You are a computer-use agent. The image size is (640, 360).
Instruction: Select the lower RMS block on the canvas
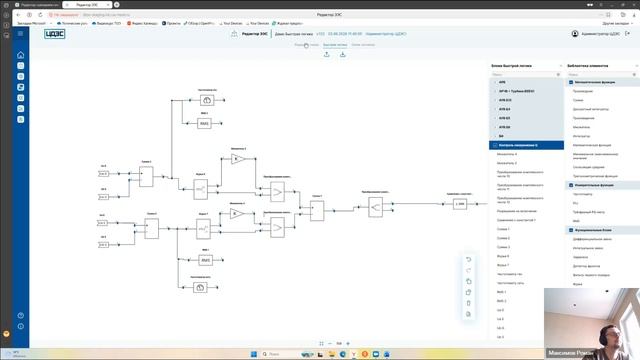coord(205,260)
